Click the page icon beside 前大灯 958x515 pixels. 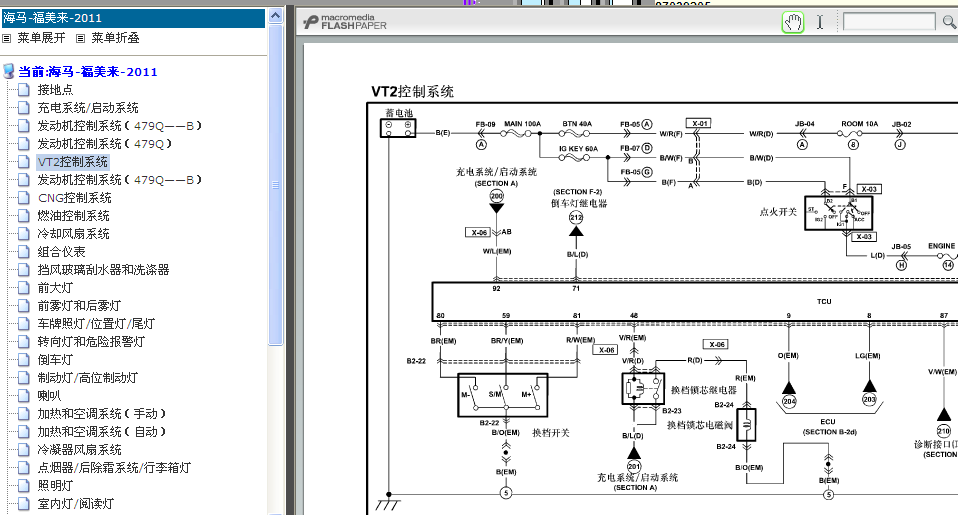[x=24, y=288]
